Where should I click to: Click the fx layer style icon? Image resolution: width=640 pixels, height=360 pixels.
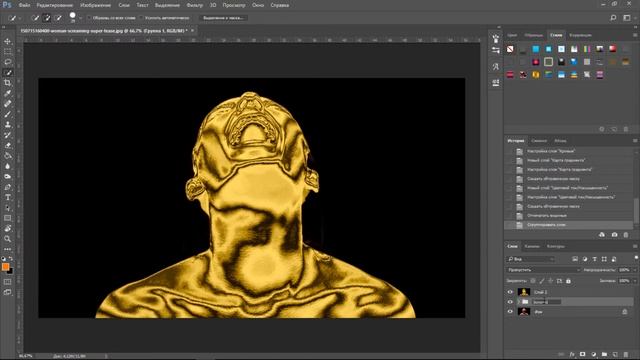[x=572, y=354]
